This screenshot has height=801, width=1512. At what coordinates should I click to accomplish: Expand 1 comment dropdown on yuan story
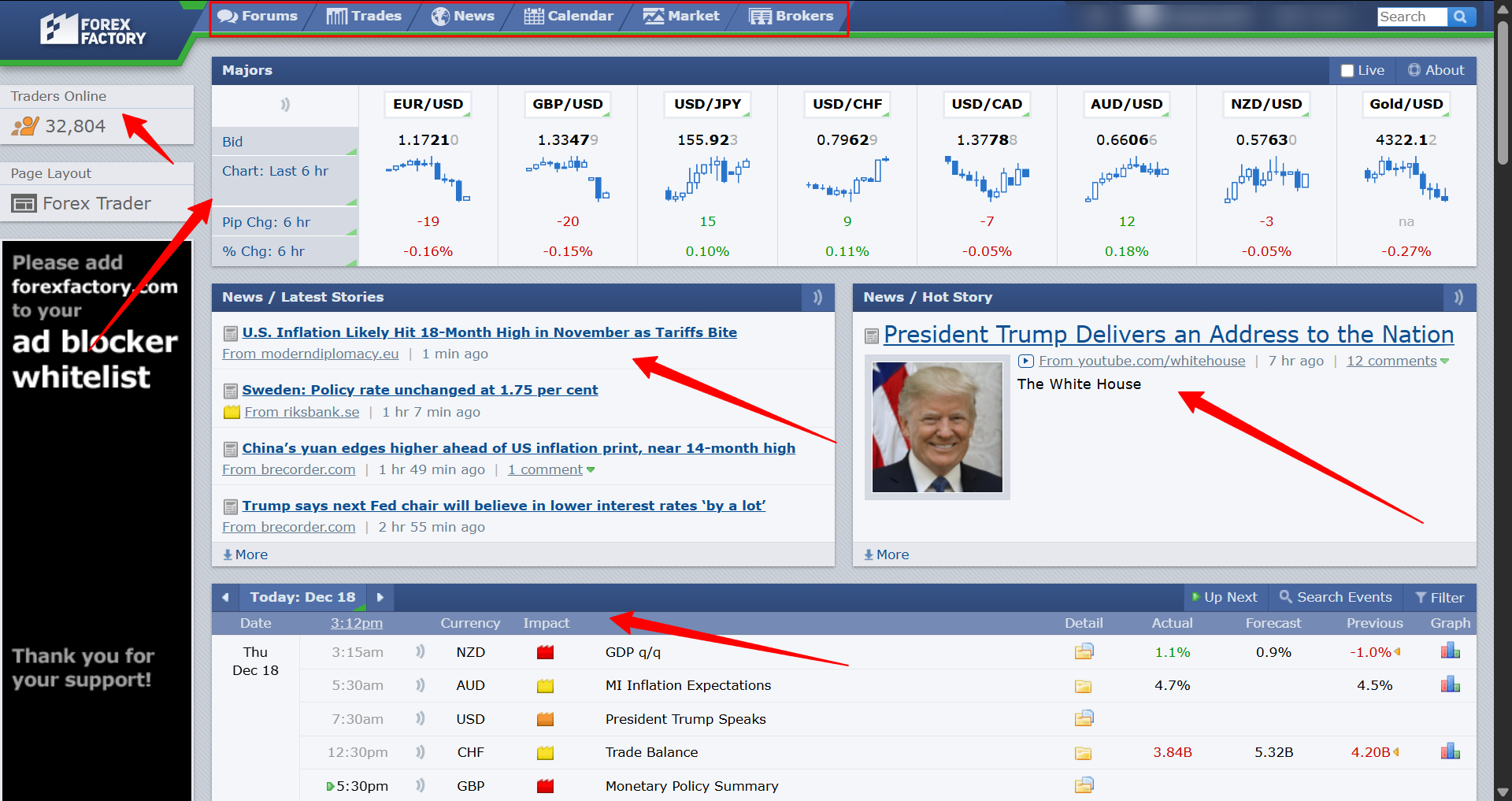tap(591, 470)
